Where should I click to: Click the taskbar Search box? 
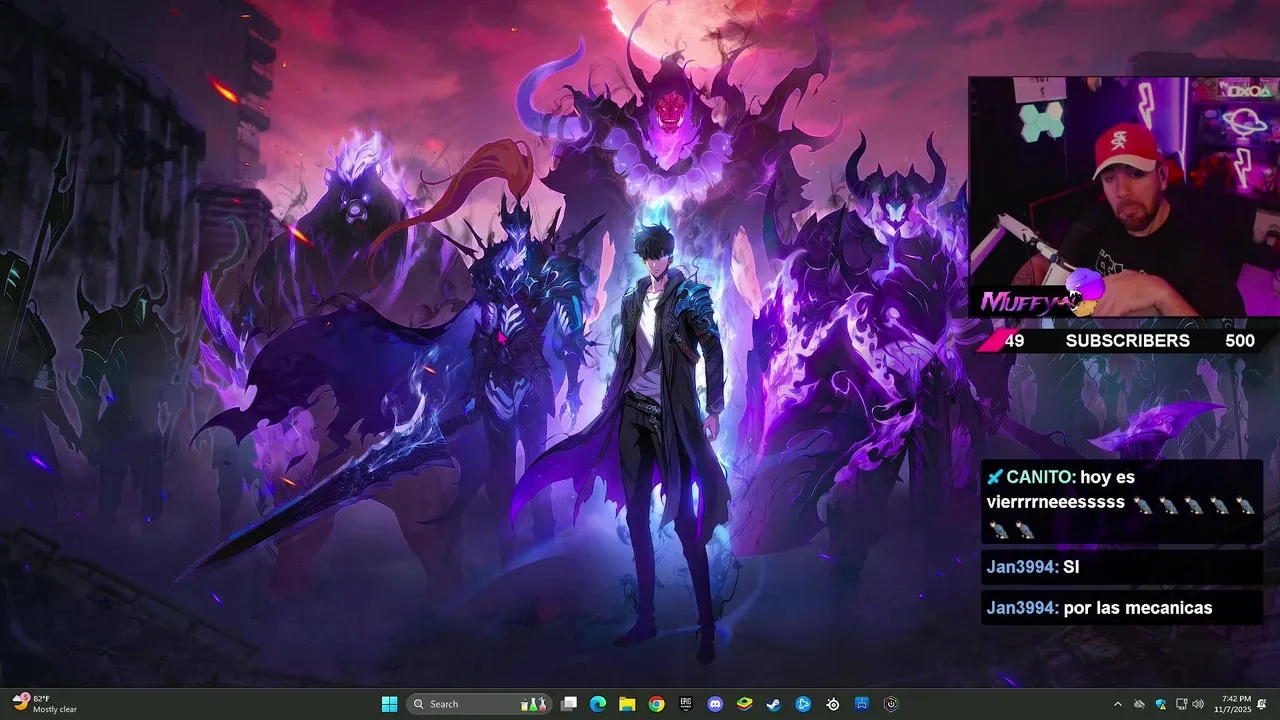point(480,704)
